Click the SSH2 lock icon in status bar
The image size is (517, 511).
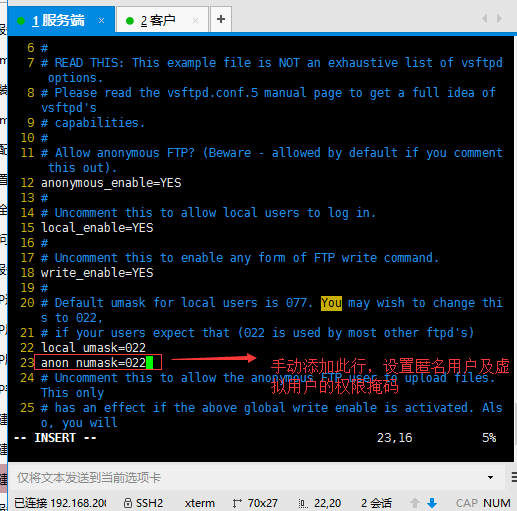(x=128, y=503)
